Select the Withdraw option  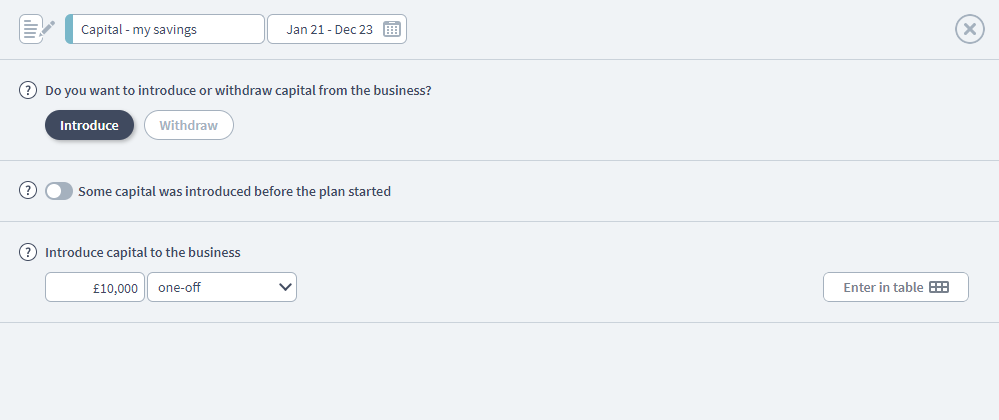[x=188, y=125]
